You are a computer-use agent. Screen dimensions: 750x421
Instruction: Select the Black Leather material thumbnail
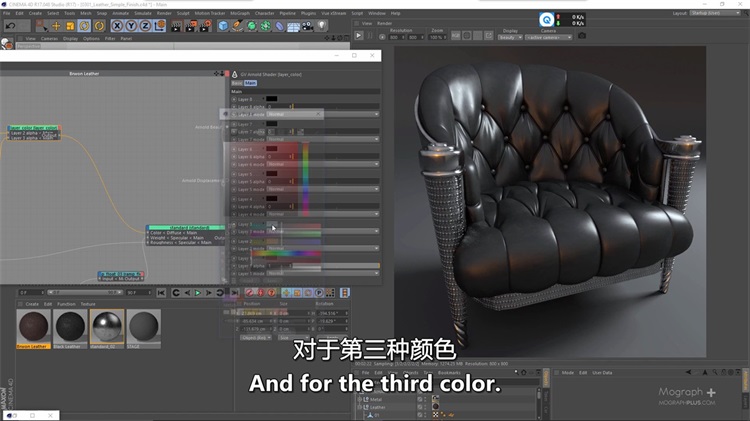pos(70,326)
